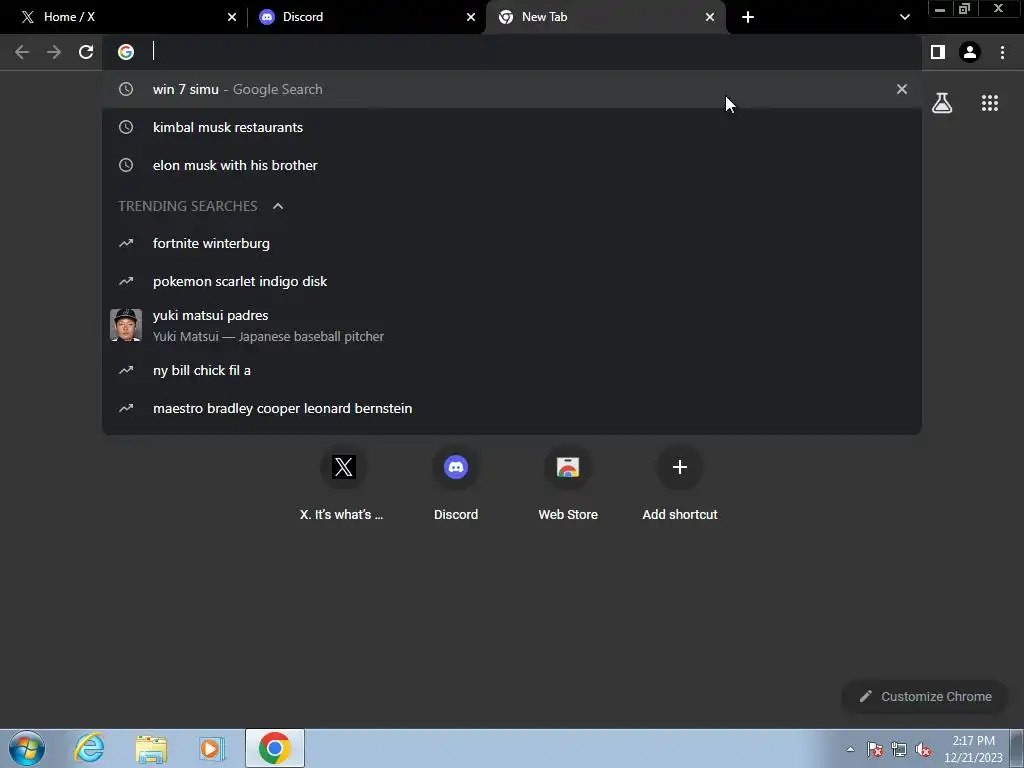Collapse the Trending Searches section
This screenshot has width=1024, height=768.
[278, 206]
